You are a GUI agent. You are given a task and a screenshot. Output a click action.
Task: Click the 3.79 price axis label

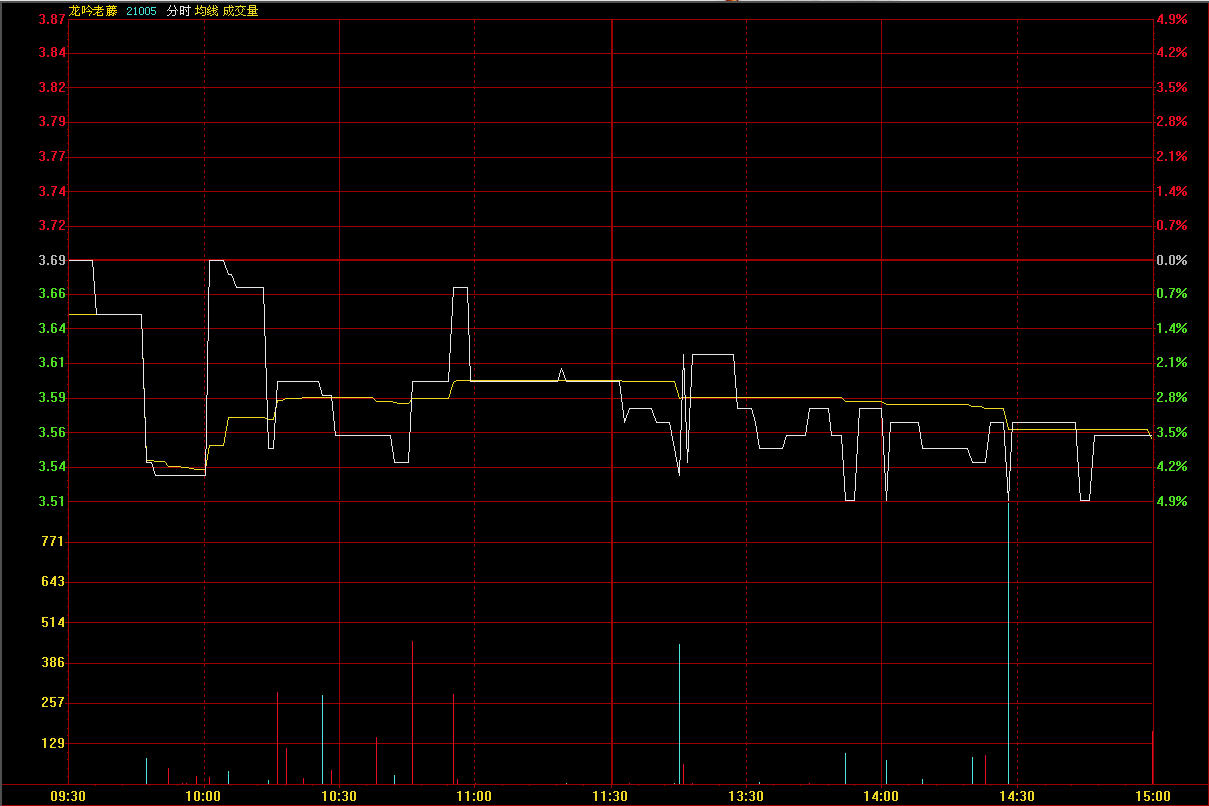pos(52,122)
